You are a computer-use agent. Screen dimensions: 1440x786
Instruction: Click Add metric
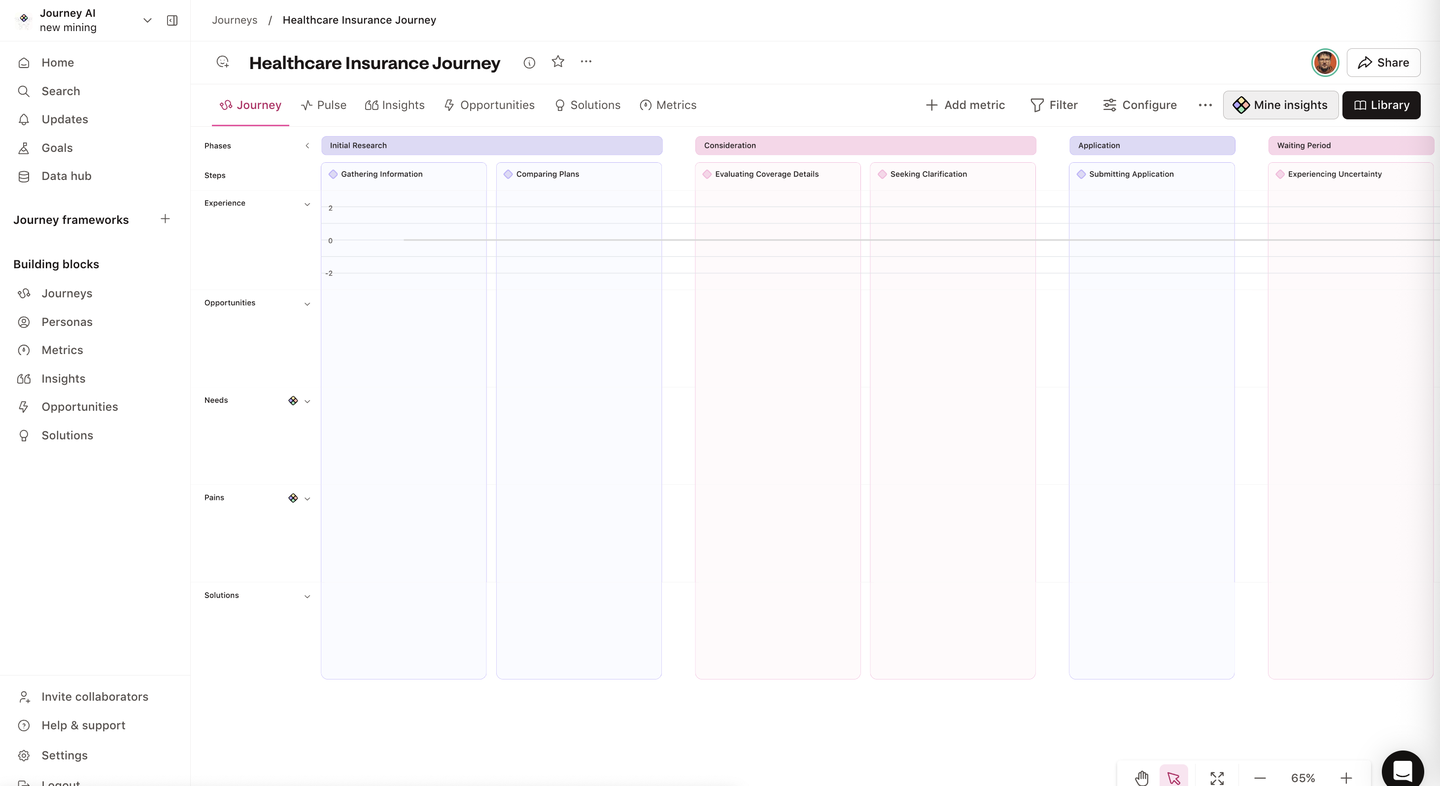pos(965,105)
